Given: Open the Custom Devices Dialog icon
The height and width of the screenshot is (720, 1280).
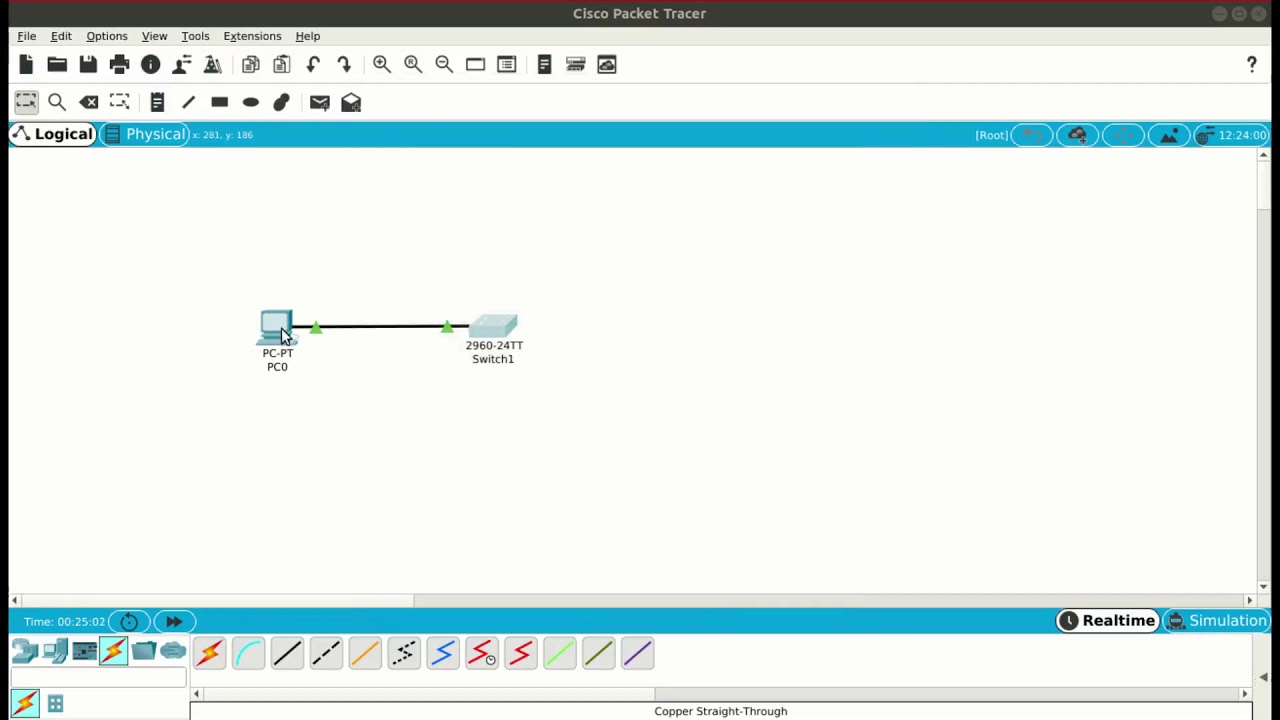Looking at the screenshot, I should [x=506, y=65].
